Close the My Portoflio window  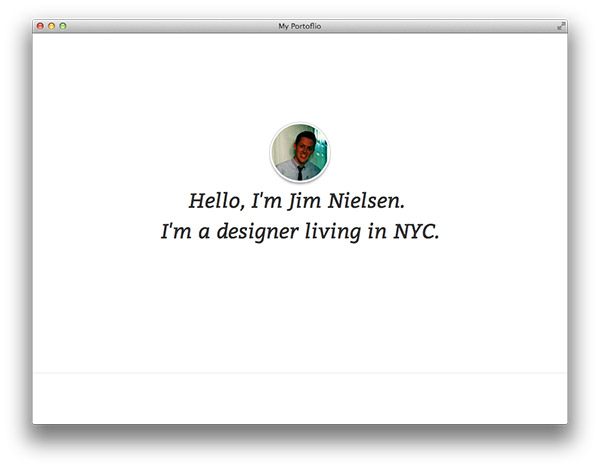tap(40, 26)
